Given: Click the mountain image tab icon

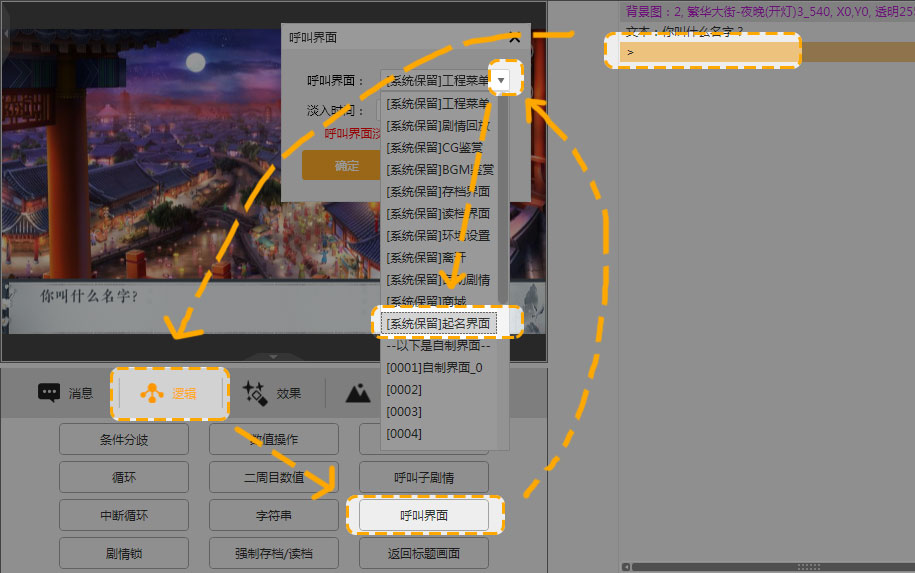Looking at the screenshot, I should tap(357, 393).
